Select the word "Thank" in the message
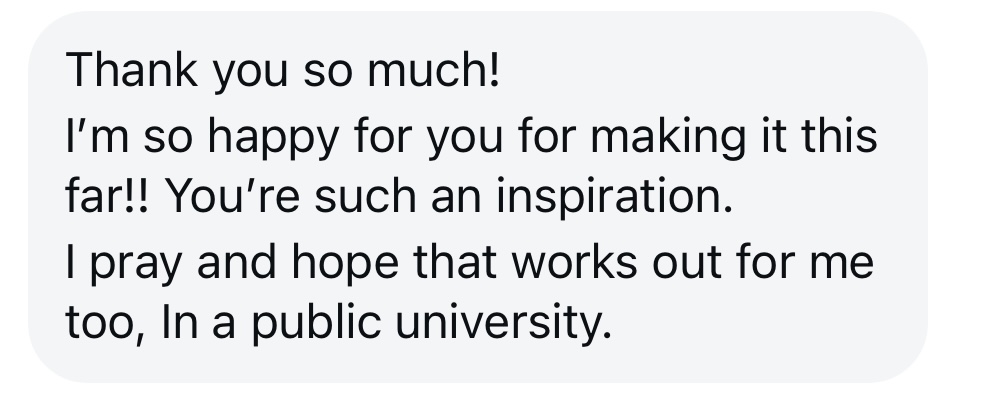 pos(132,70)
